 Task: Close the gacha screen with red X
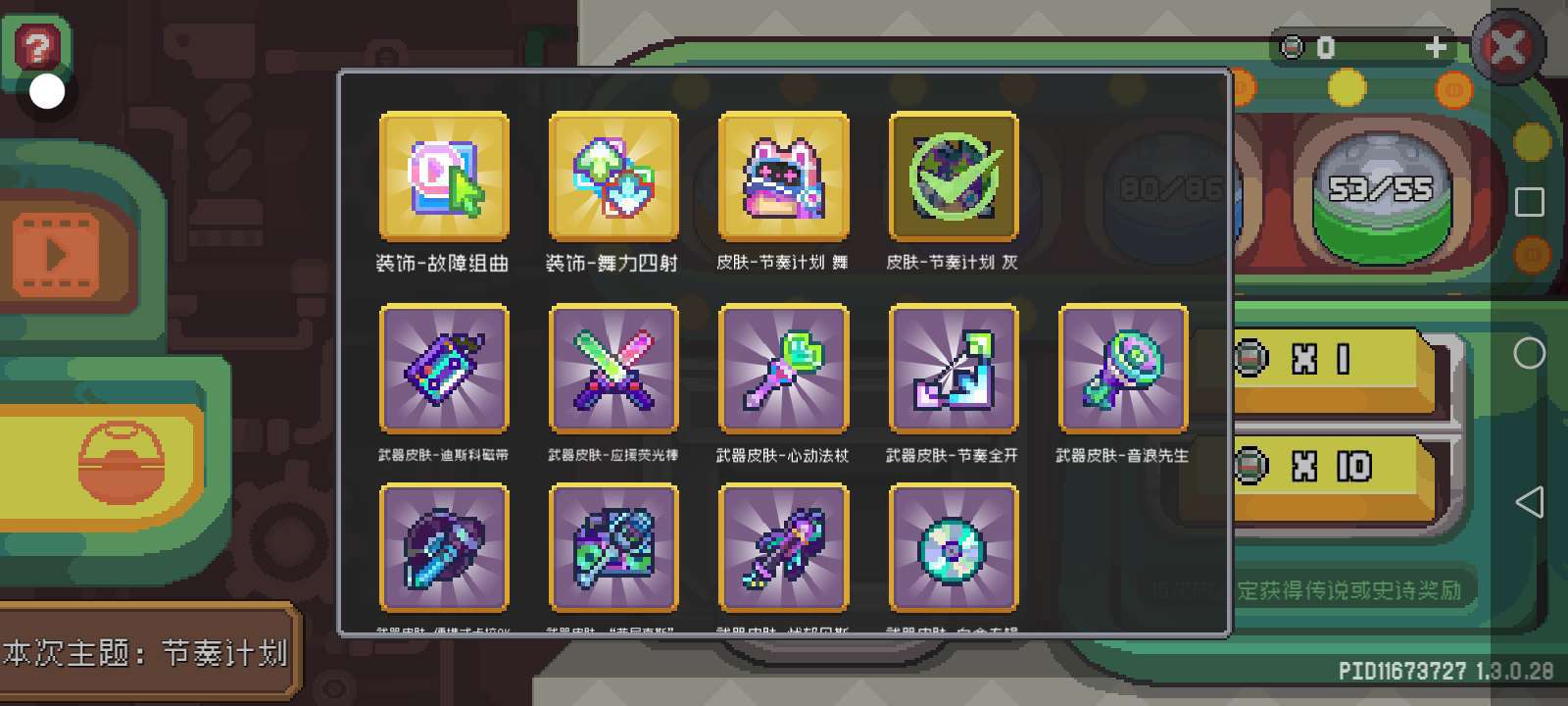1508,47
